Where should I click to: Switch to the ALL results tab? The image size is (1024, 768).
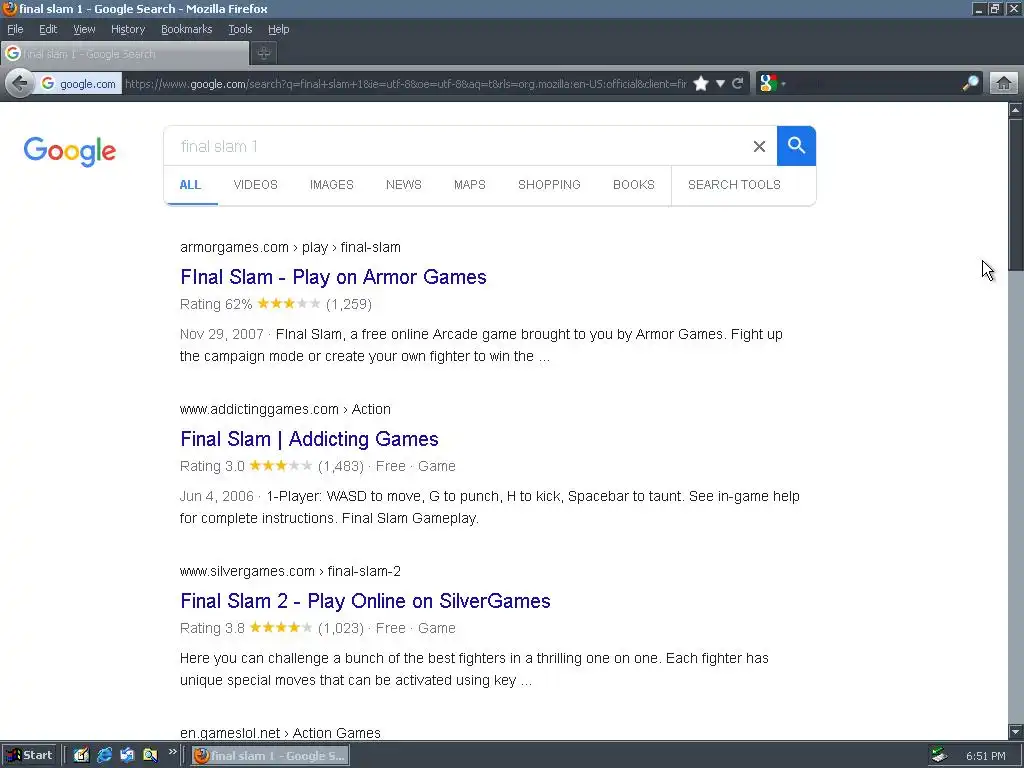(190, 185)
